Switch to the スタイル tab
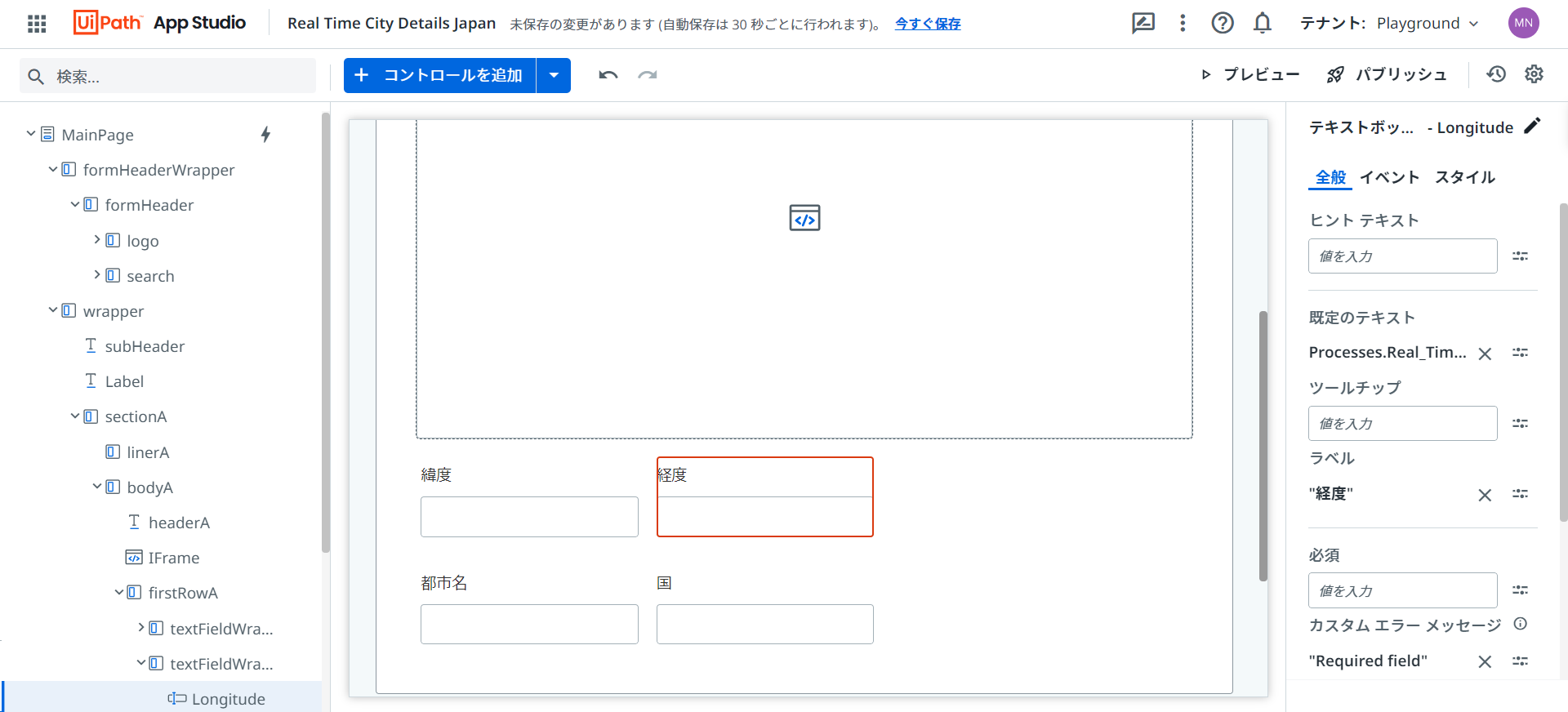 (x=1465, y=177)
